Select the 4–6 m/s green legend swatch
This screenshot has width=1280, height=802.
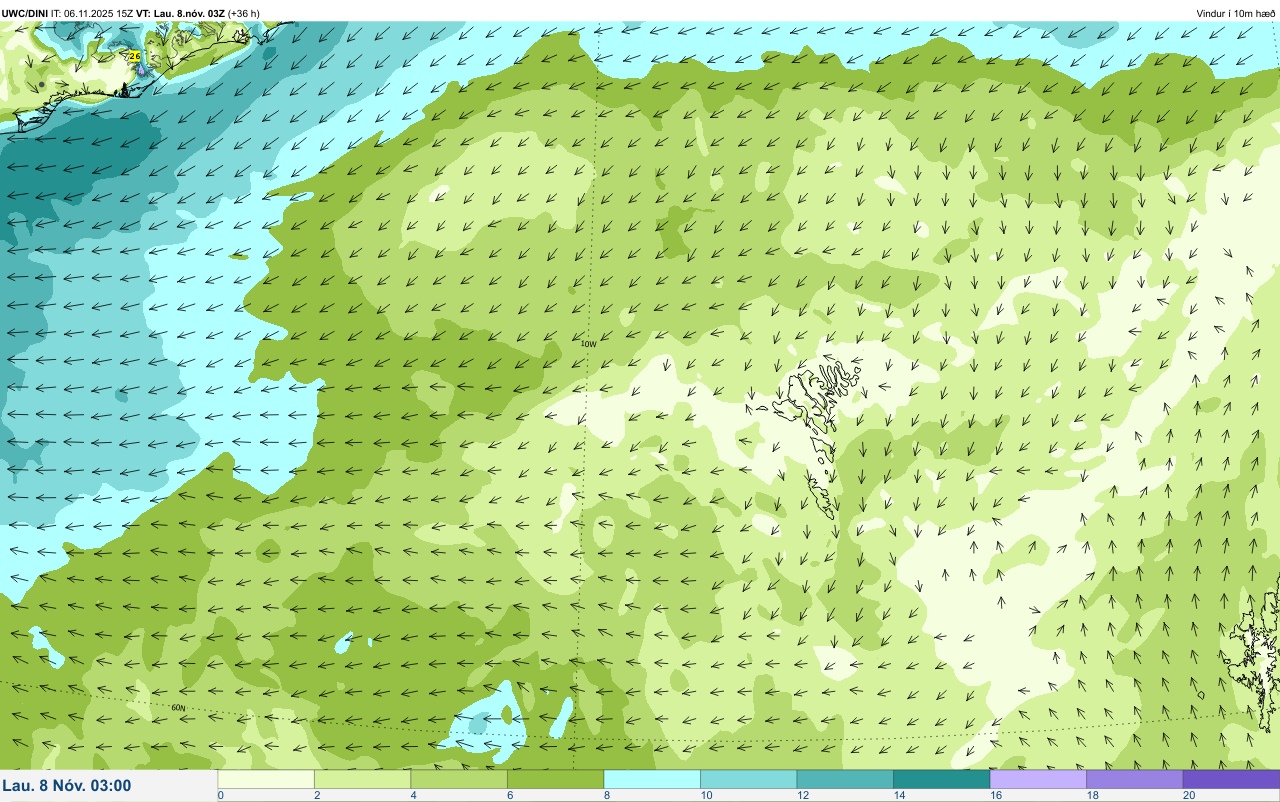click(459, 779)
